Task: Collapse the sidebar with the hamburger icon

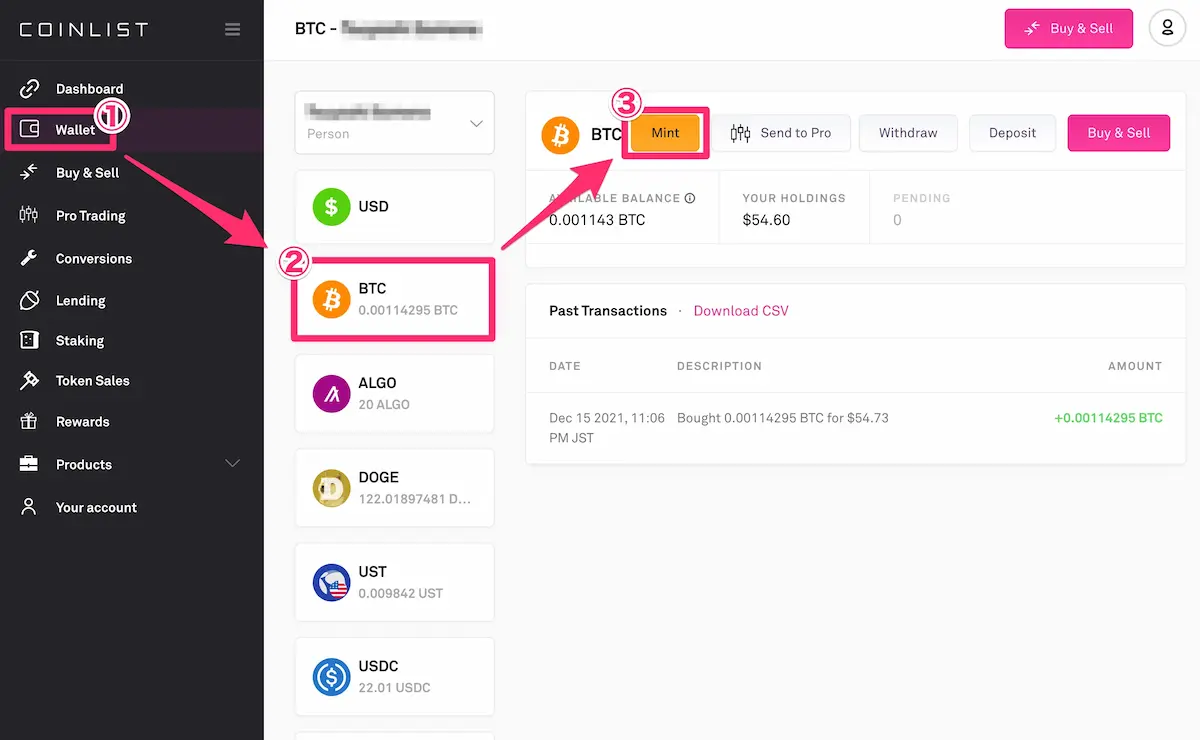Action: (x=233, y=29)
